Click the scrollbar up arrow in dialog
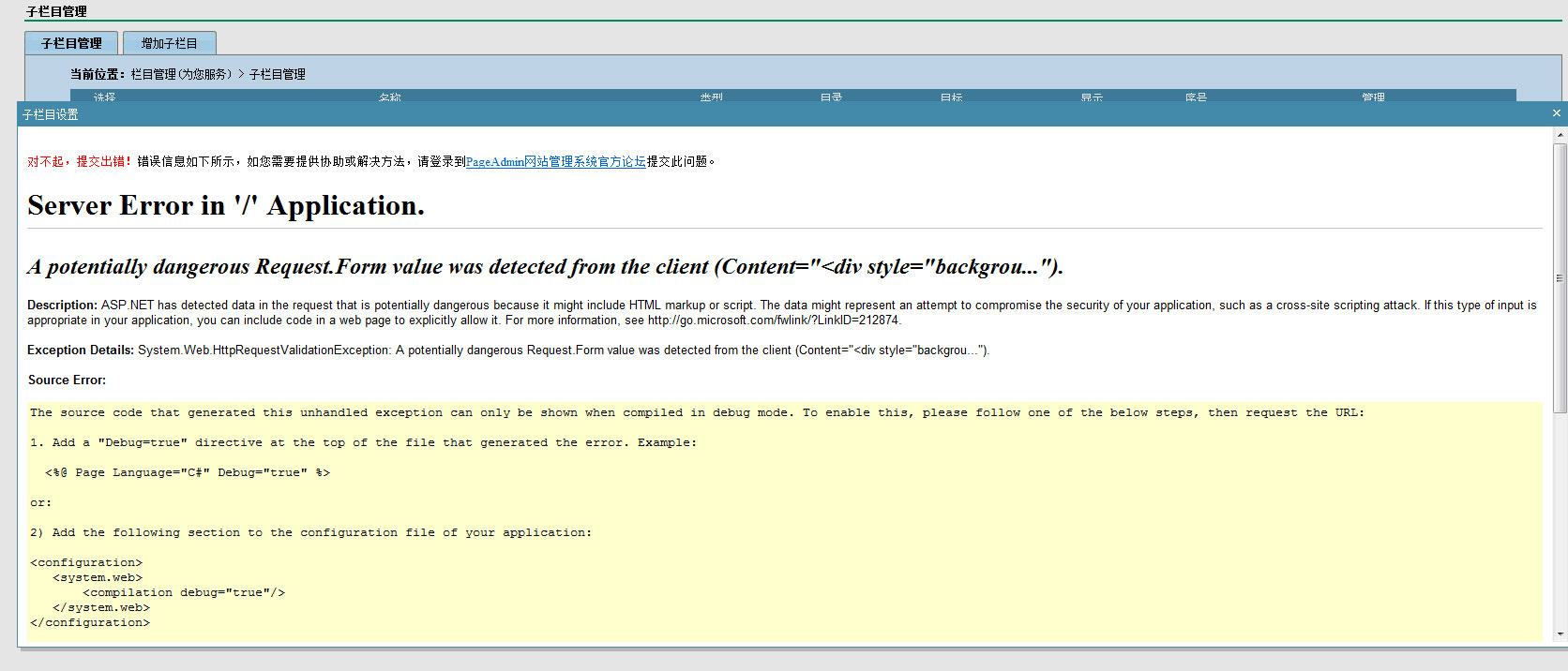The image size is (1568, 671). point(1560,136)
